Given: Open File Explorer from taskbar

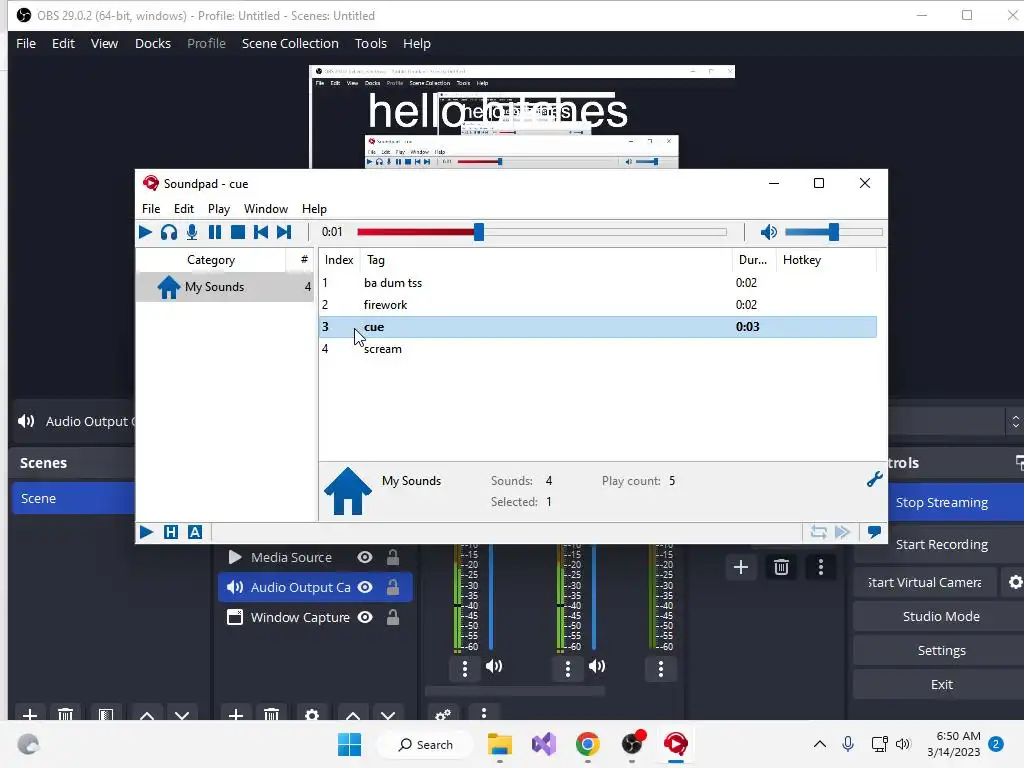Looking at the screenshot, I should [500, 744].
